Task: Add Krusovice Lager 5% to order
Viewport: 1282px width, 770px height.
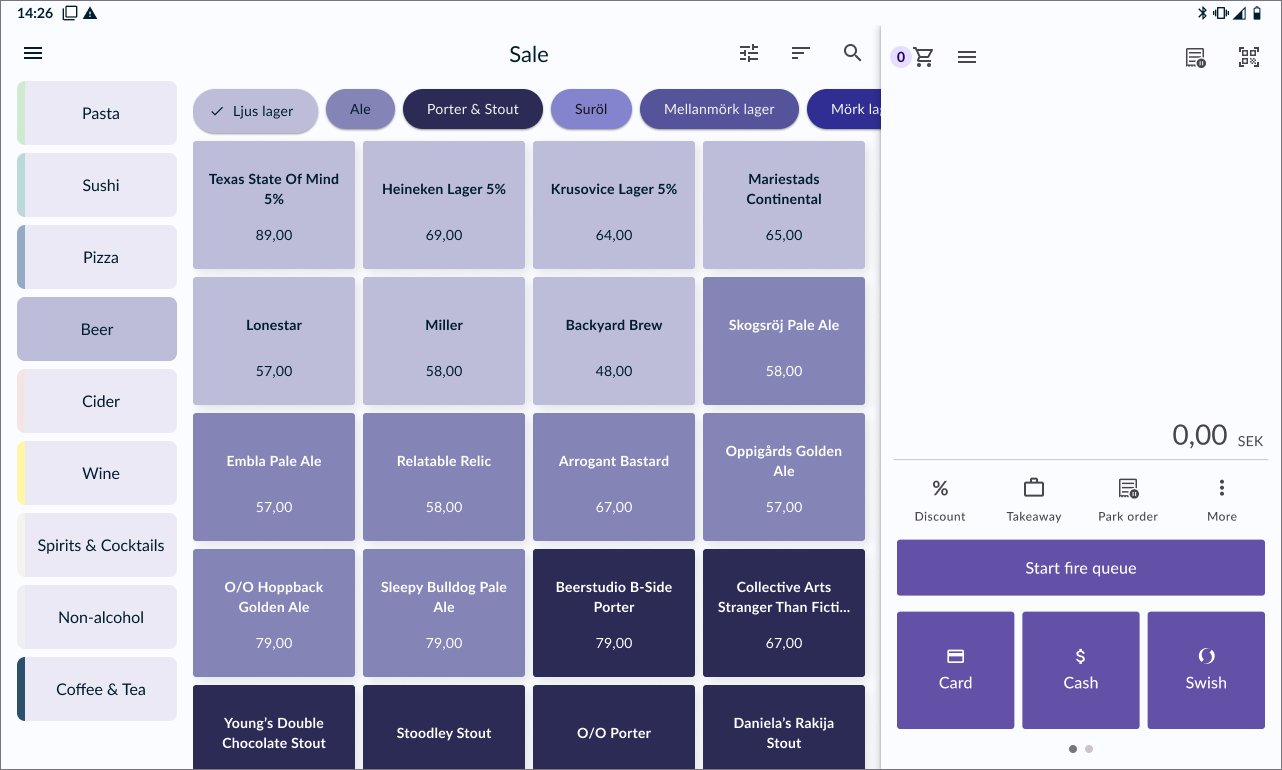Action: (x=614, y=205)
